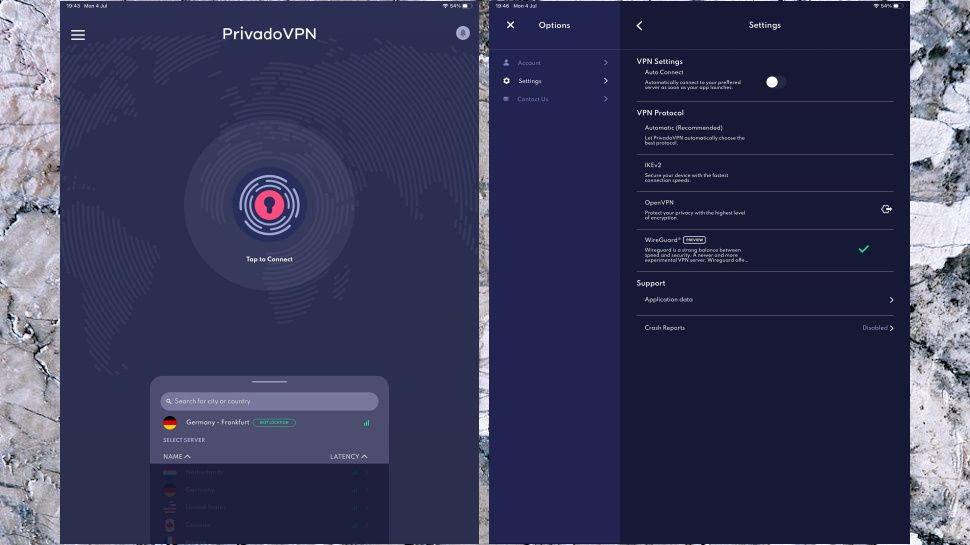This screenshot has height=545, width=970.
Task: Expand the Settings row chevron
Action: pyautogui.click(x=606, y=81)
